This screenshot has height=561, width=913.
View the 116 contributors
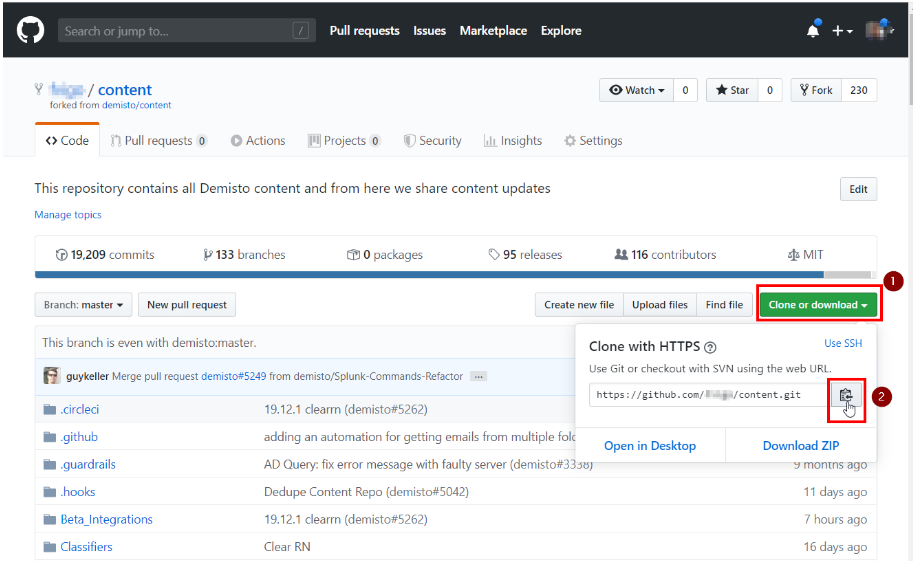click(x=666, y=255)
